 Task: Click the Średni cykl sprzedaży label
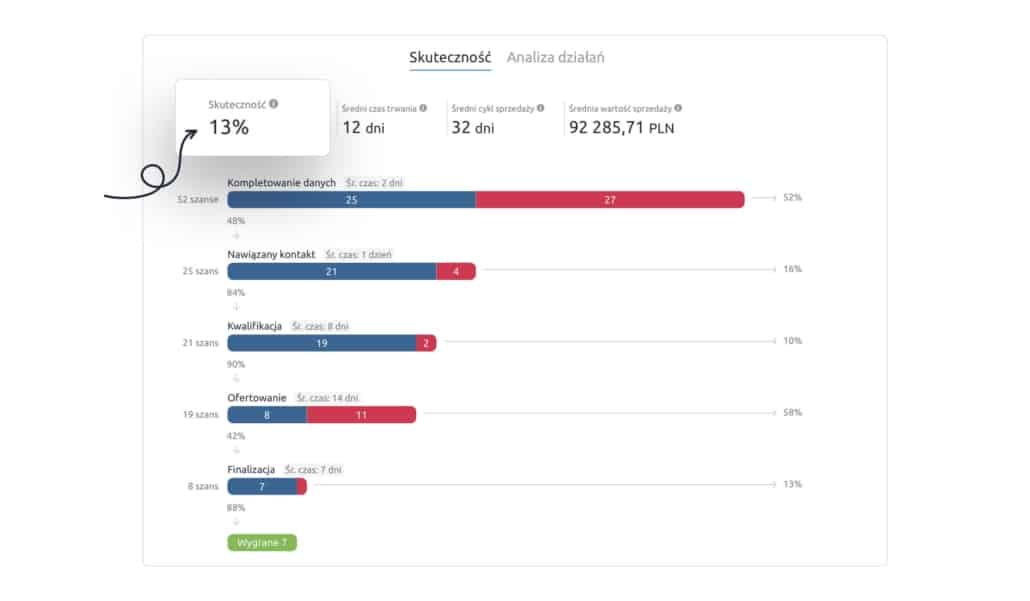click(x=493, y=108)
